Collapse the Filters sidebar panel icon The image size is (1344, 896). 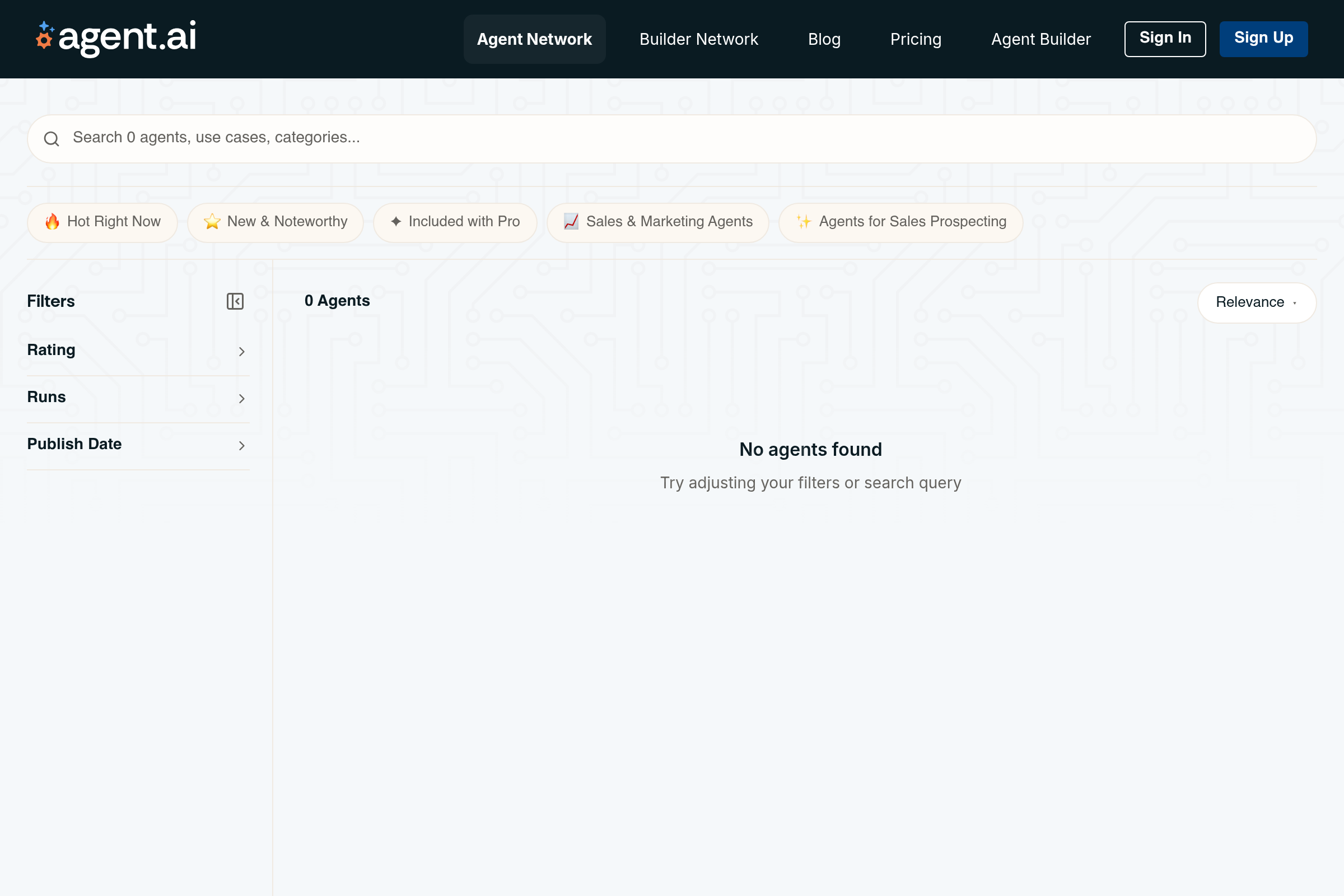(235, 301)
